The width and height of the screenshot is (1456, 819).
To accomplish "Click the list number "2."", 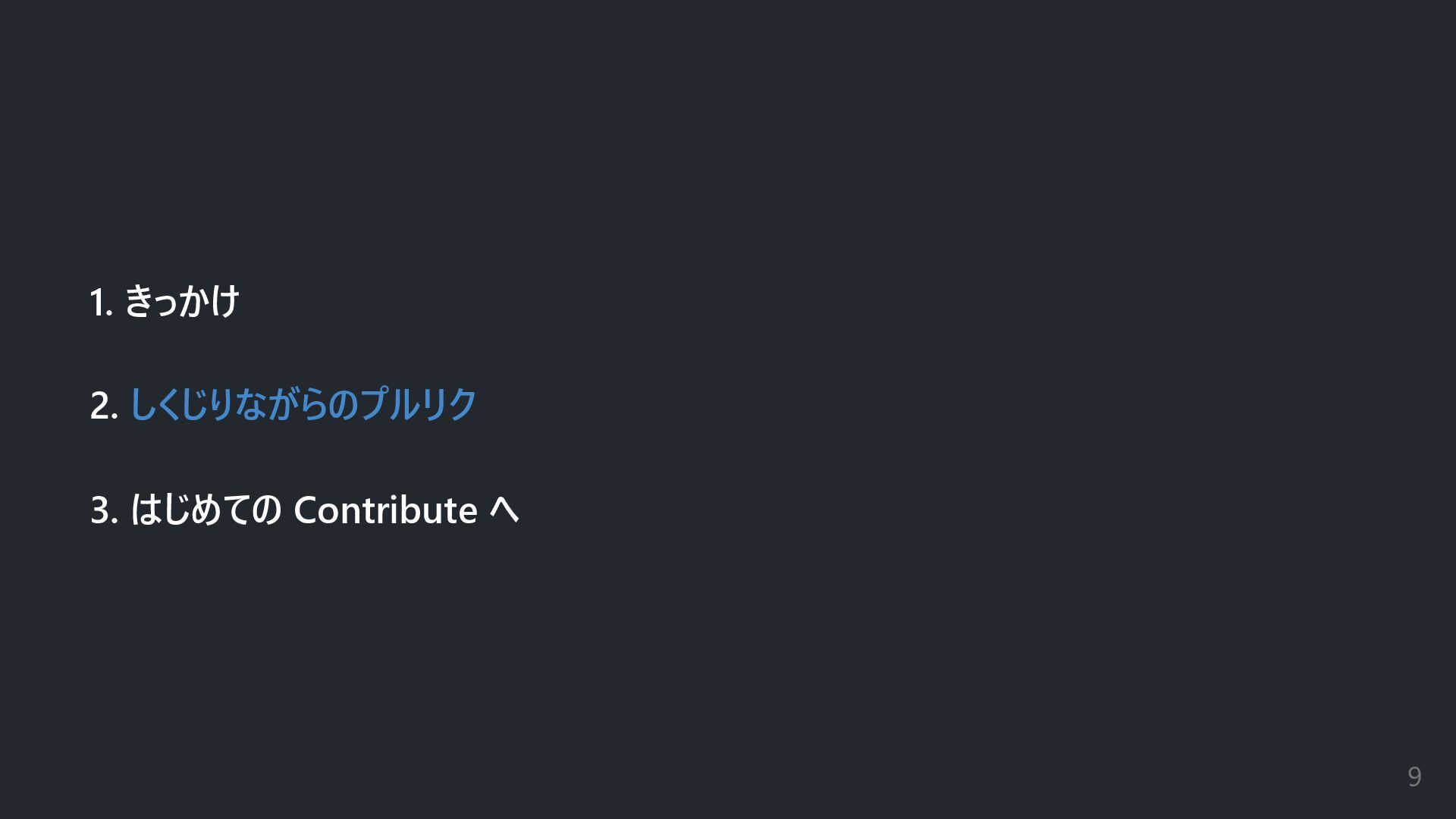I will click(103, 406).
